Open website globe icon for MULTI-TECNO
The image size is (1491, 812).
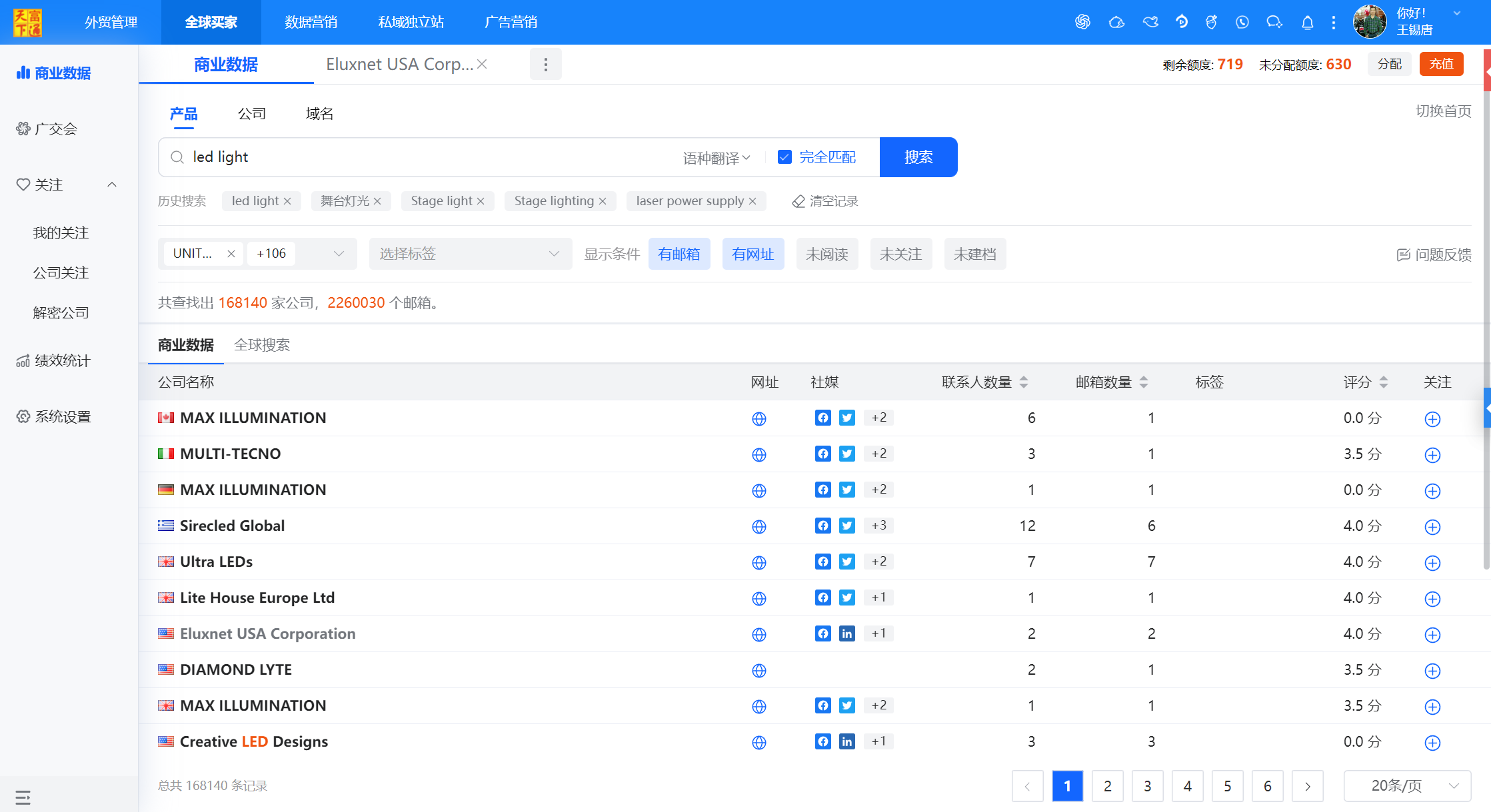(759, 454)
